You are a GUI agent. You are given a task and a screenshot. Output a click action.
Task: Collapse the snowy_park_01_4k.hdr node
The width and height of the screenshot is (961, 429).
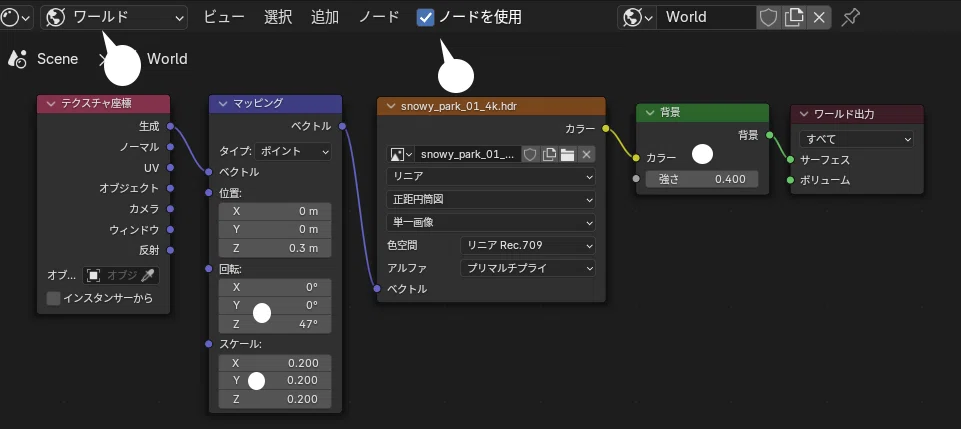pos(390,106)
